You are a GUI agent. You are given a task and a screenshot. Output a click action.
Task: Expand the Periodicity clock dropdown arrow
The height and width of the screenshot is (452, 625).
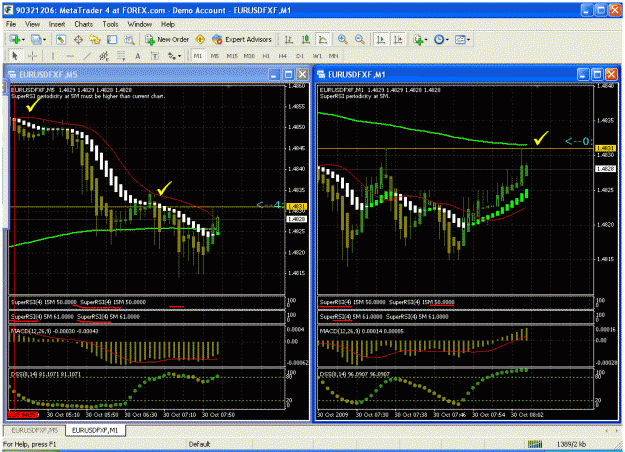point(447,39)
